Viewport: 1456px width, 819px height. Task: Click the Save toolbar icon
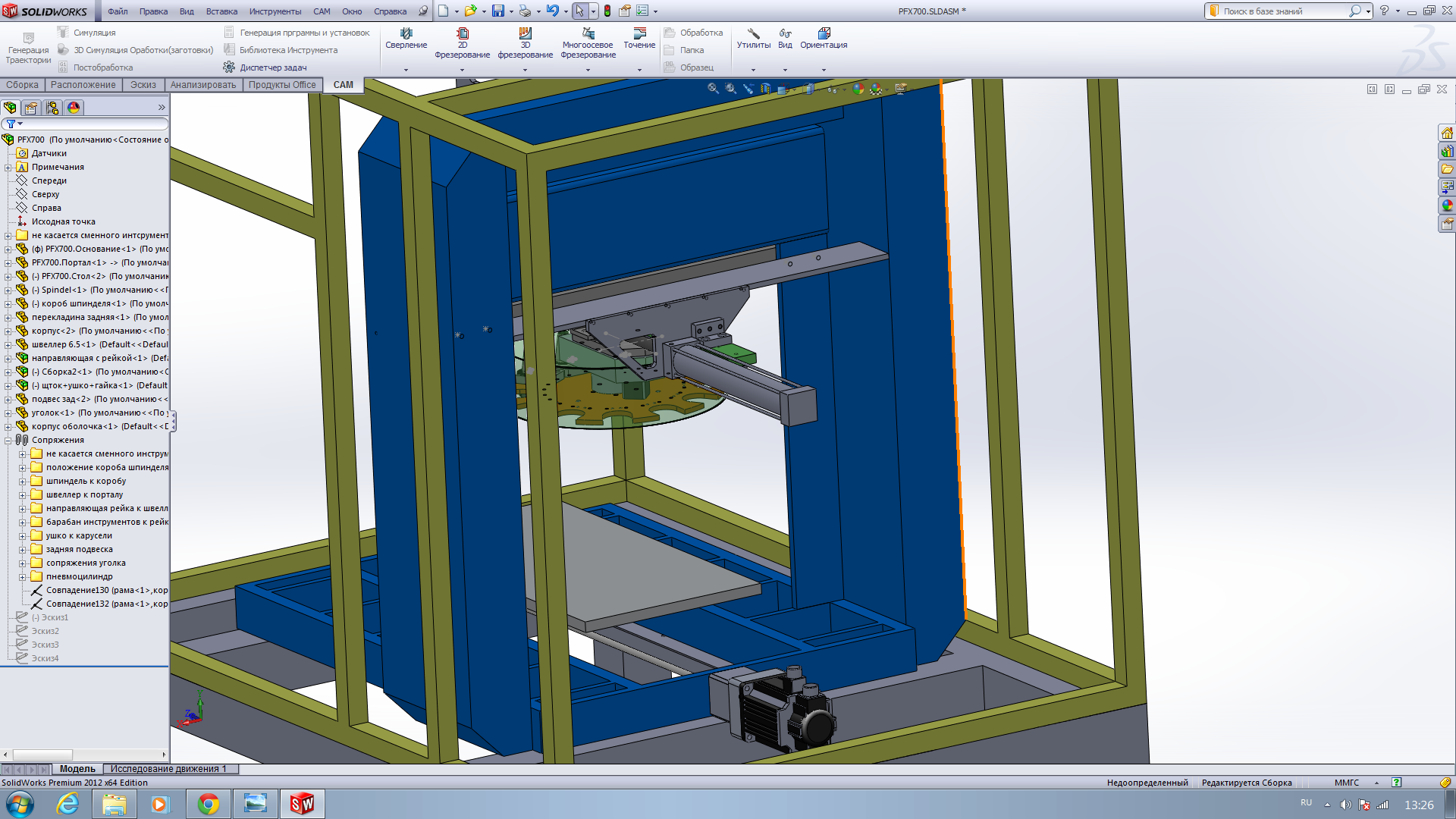(497, 11)
